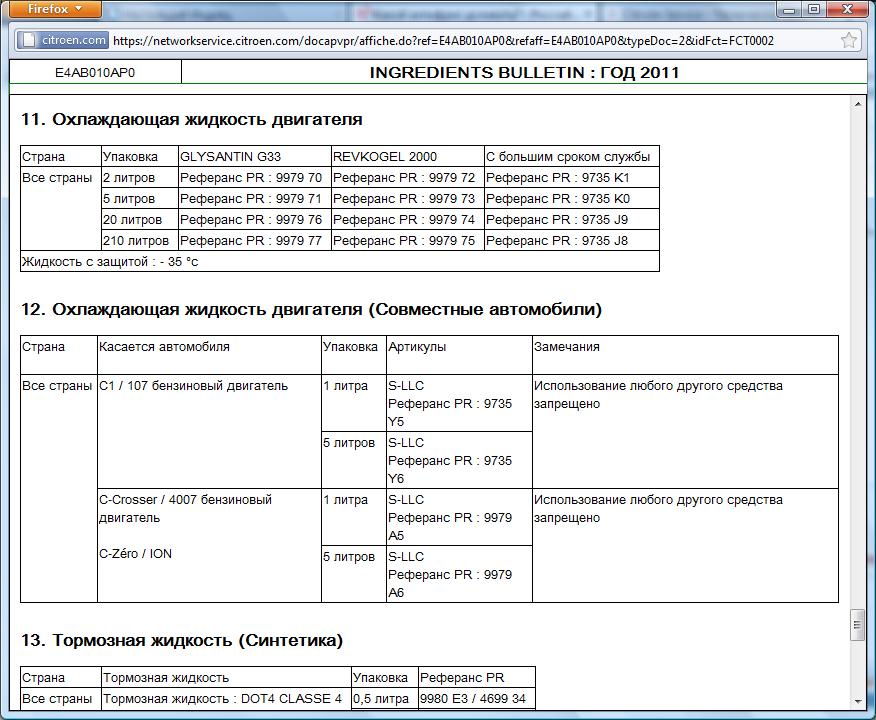Click the 210 литров packaging cell
This screenshot has width=876, height=720.
140,241
